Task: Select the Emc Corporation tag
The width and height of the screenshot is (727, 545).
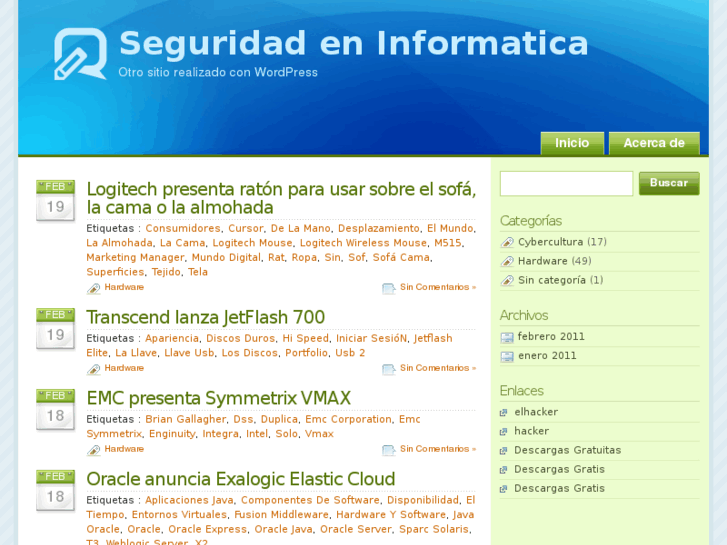Action: coord(348,419)
